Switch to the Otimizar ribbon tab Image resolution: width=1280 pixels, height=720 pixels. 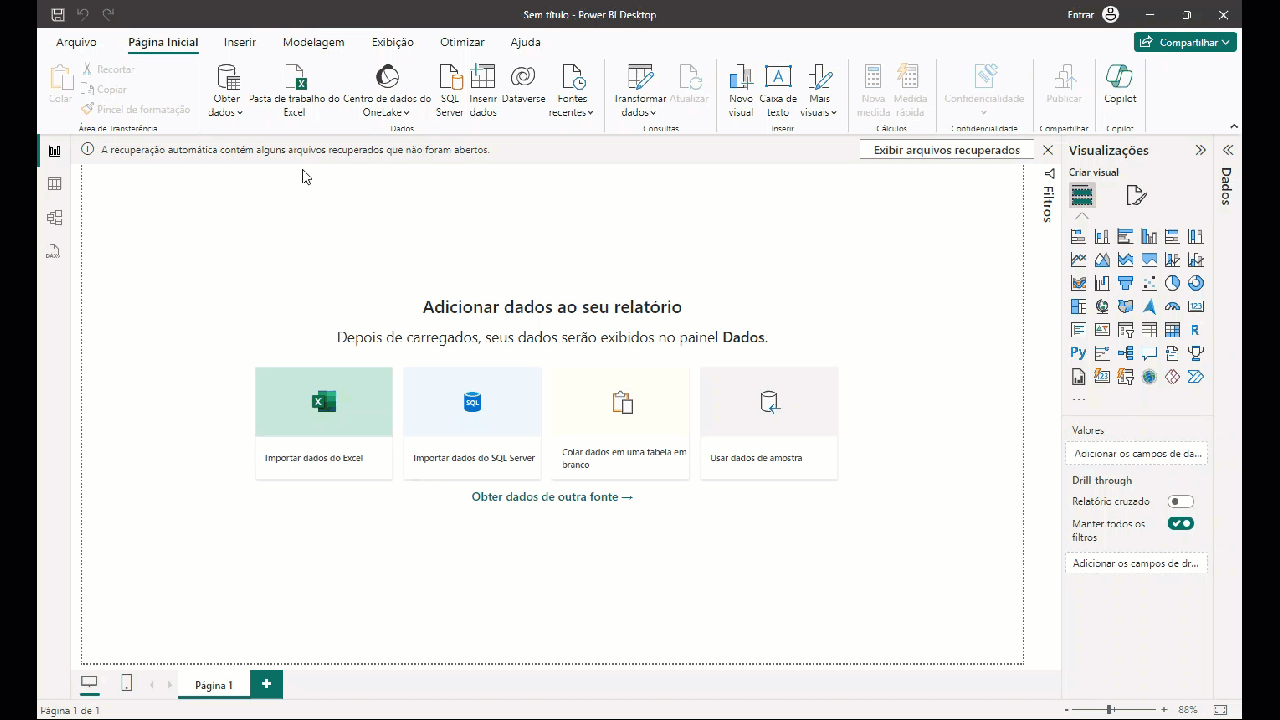(x=462, y=42)
